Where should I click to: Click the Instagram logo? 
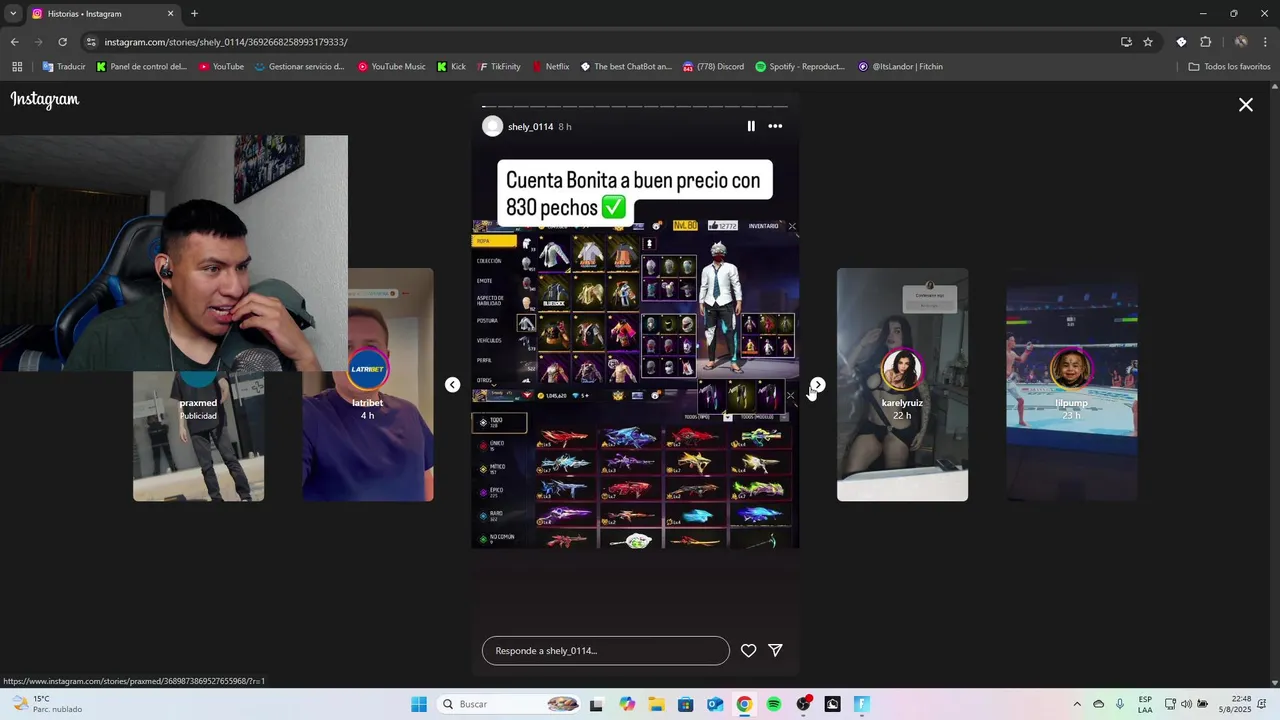click(x=45, y=100)
